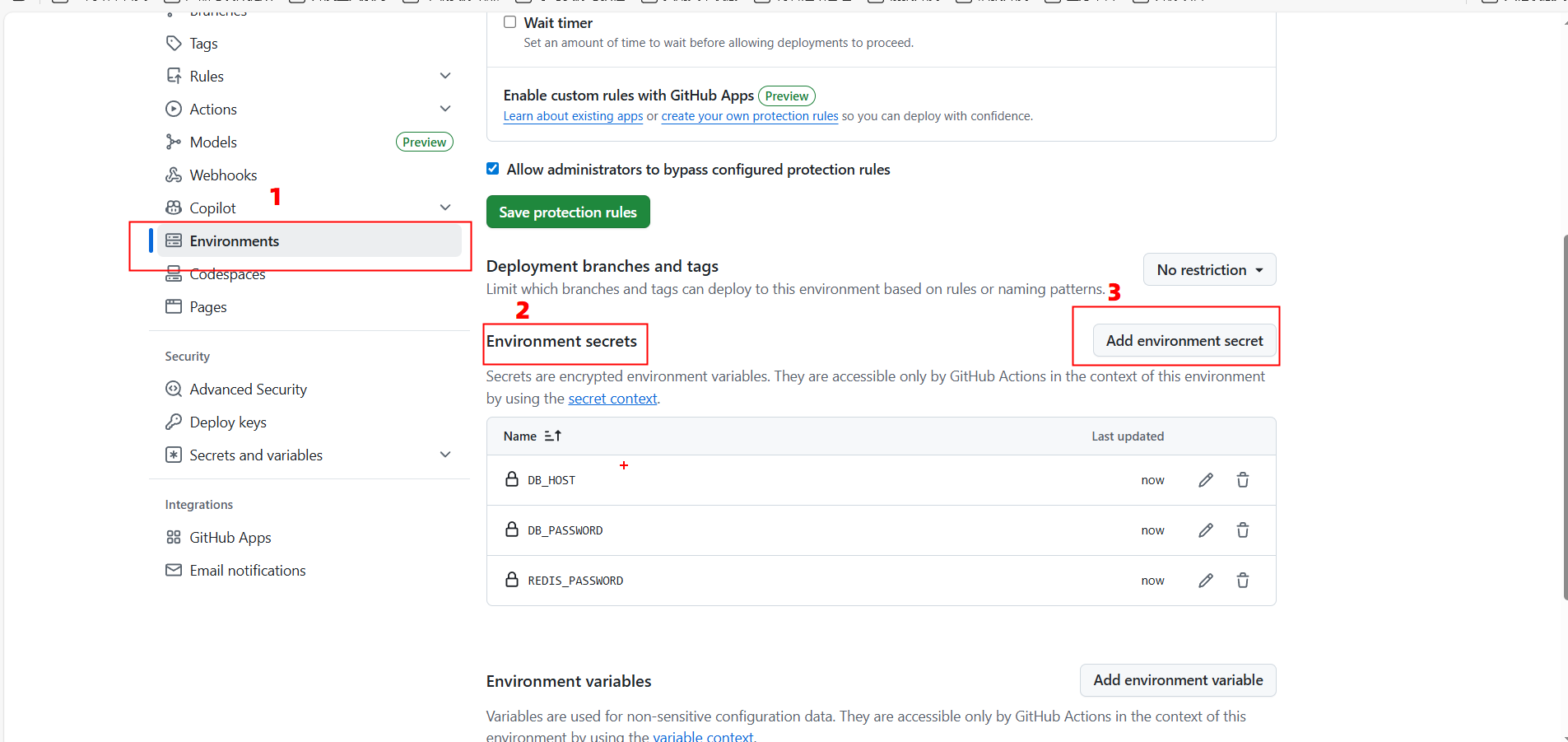The image size is (1568, 742).
Task: Open the Pages settings menu item
Action: (x=207, y=307)
